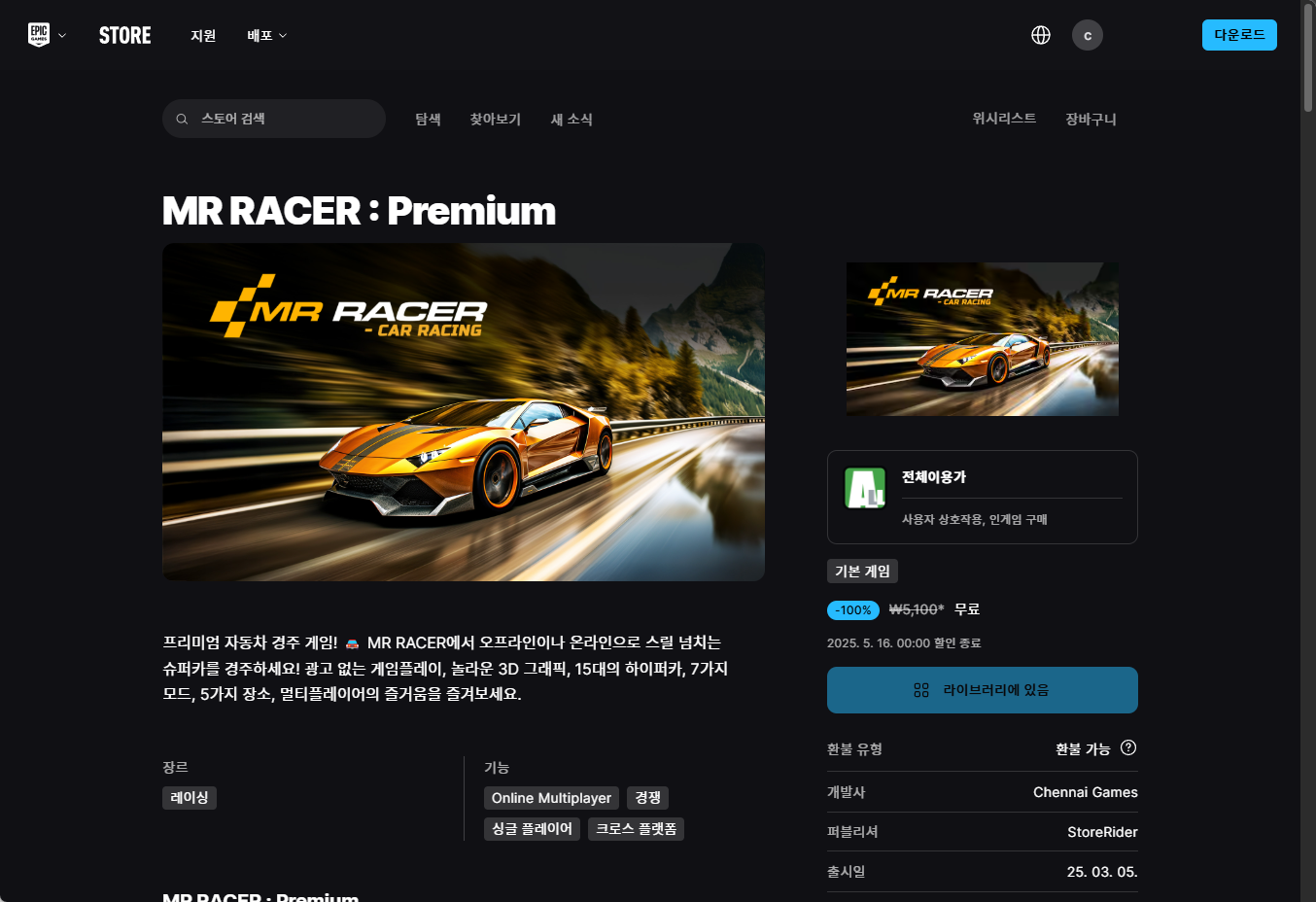This screenshot has height=902, width=1316.
Task: Click the 라이브러리에 있음 button
Action: [x=983, y=690]
